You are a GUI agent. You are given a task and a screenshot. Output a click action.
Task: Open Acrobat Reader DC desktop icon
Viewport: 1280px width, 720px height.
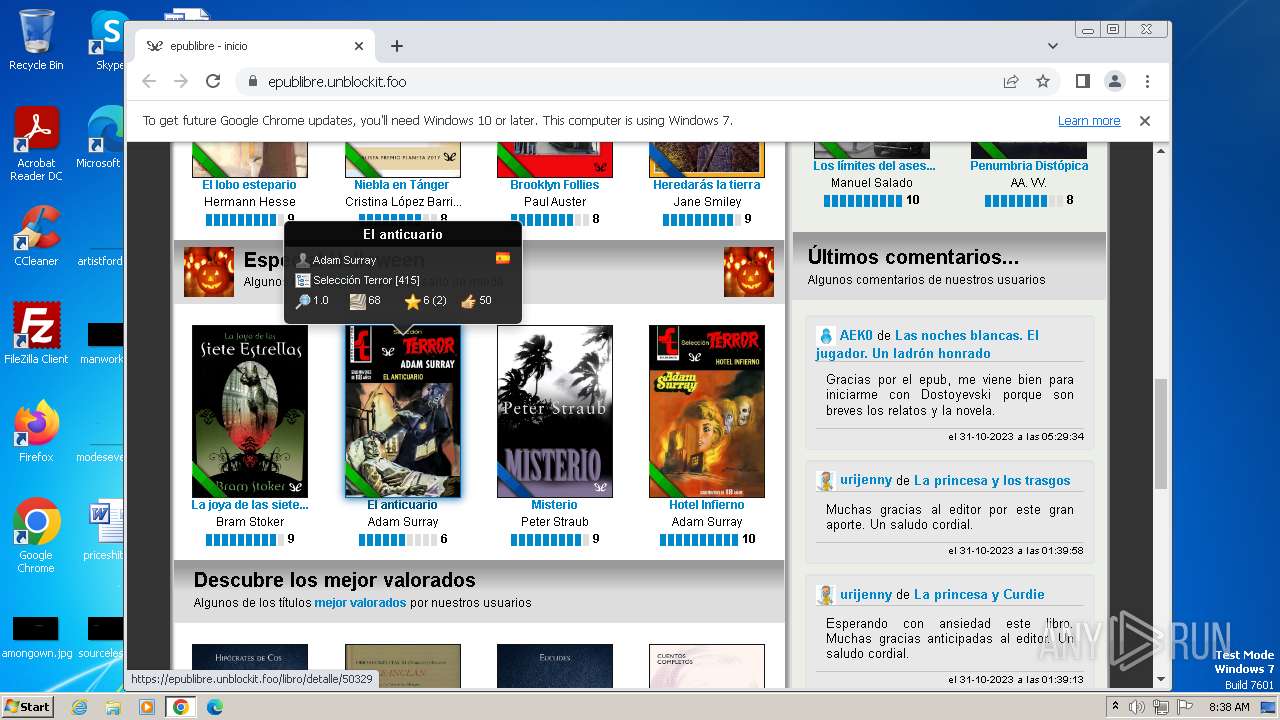(x=36, y=144)
